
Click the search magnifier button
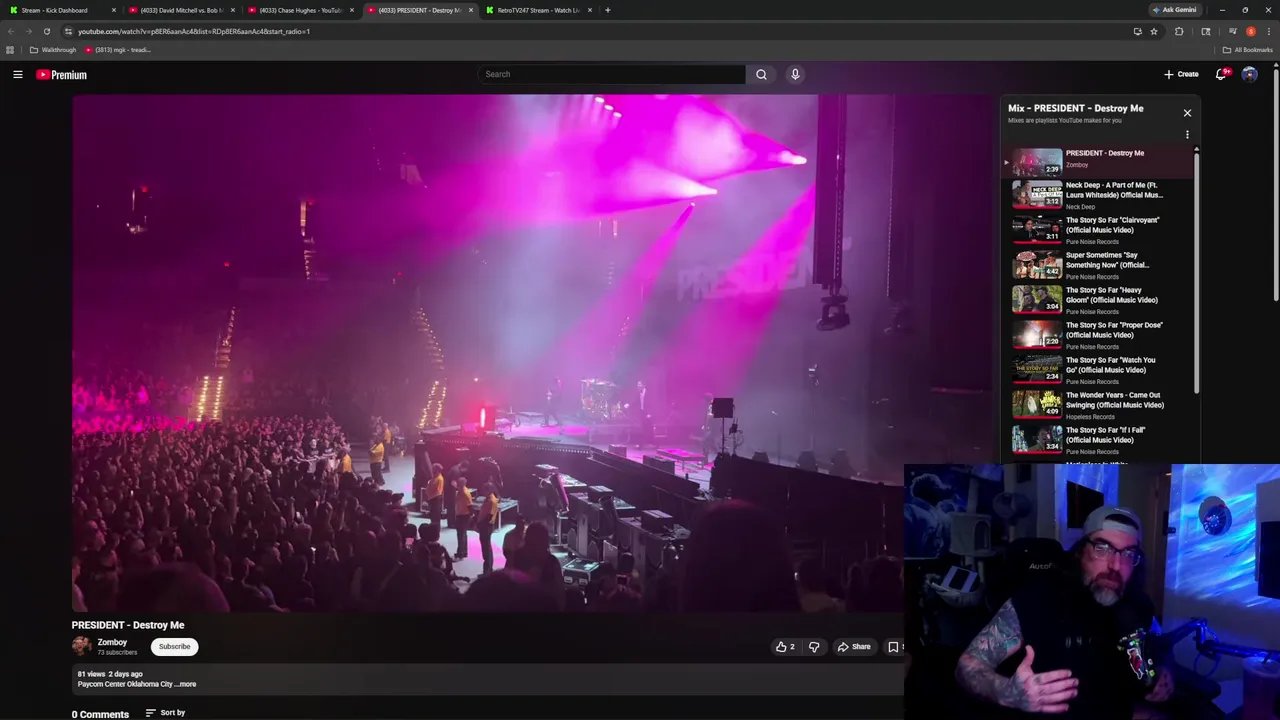tap(761, 74)
